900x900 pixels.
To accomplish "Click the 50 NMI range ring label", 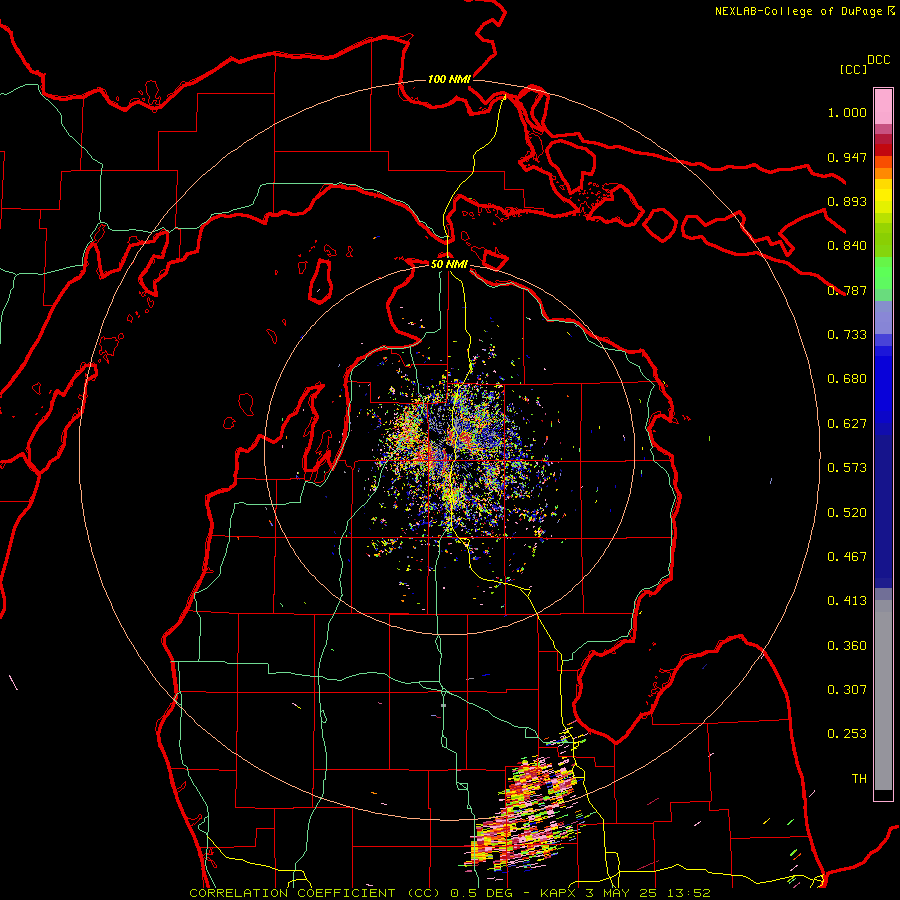I will tap(449, 264).
